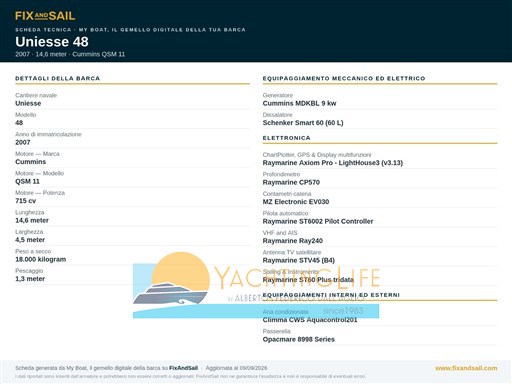Click the Contametri catena label
This screenshot has height=384, width=512.
tap(287, 194)
